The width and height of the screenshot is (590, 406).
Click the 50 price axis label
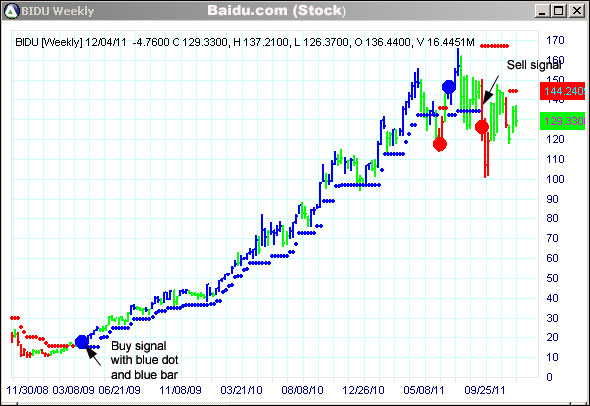click(x=552, y=278)
